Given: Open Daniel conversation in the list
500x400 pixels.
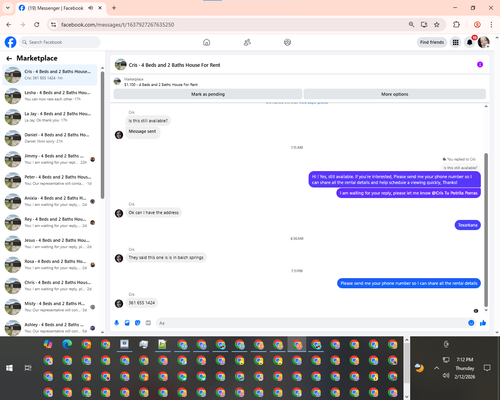Looking at the screenshot, I should pyautogui.click(x=50, y=138).
